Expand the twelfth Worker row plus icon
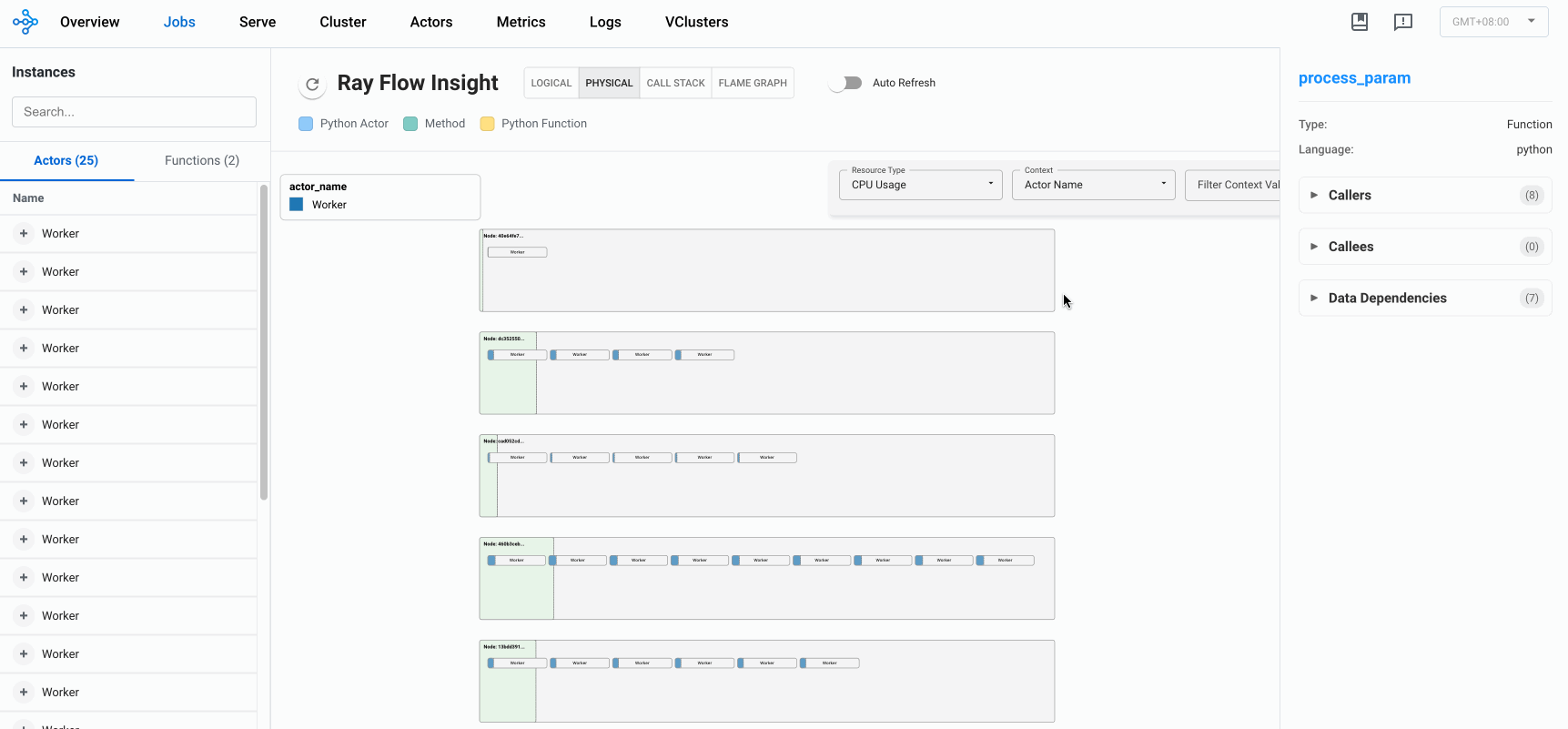Viewport: 1568px width, 729px height. (24, 654)
